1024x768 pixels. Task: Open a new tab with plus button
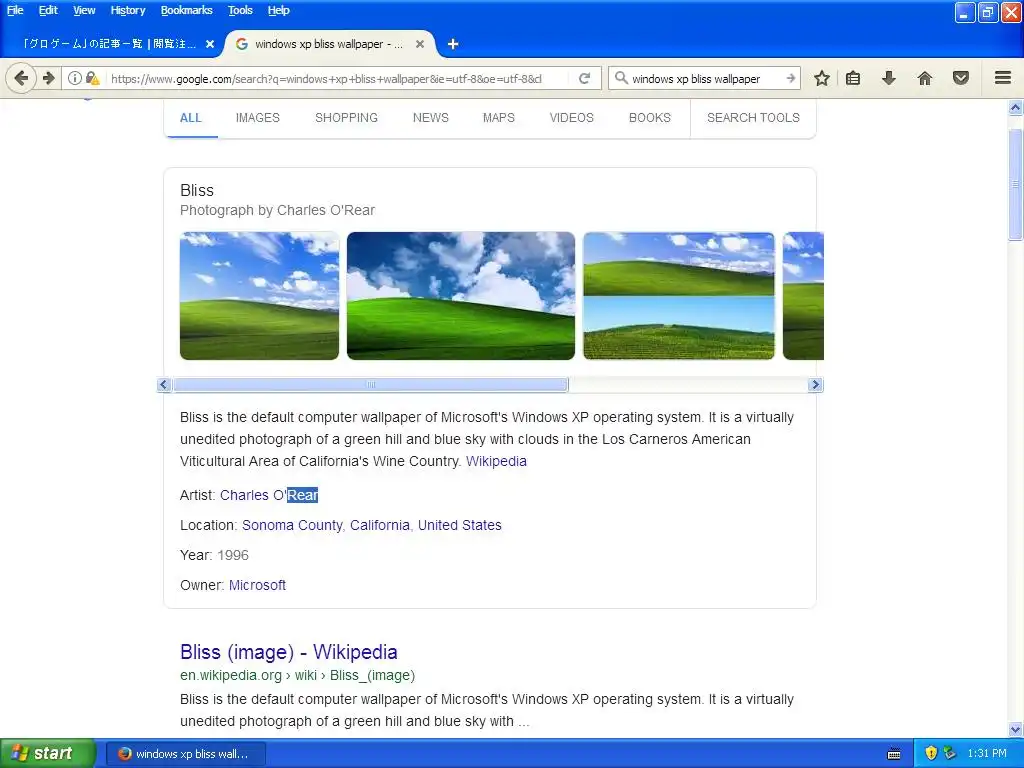pos(453,44)
